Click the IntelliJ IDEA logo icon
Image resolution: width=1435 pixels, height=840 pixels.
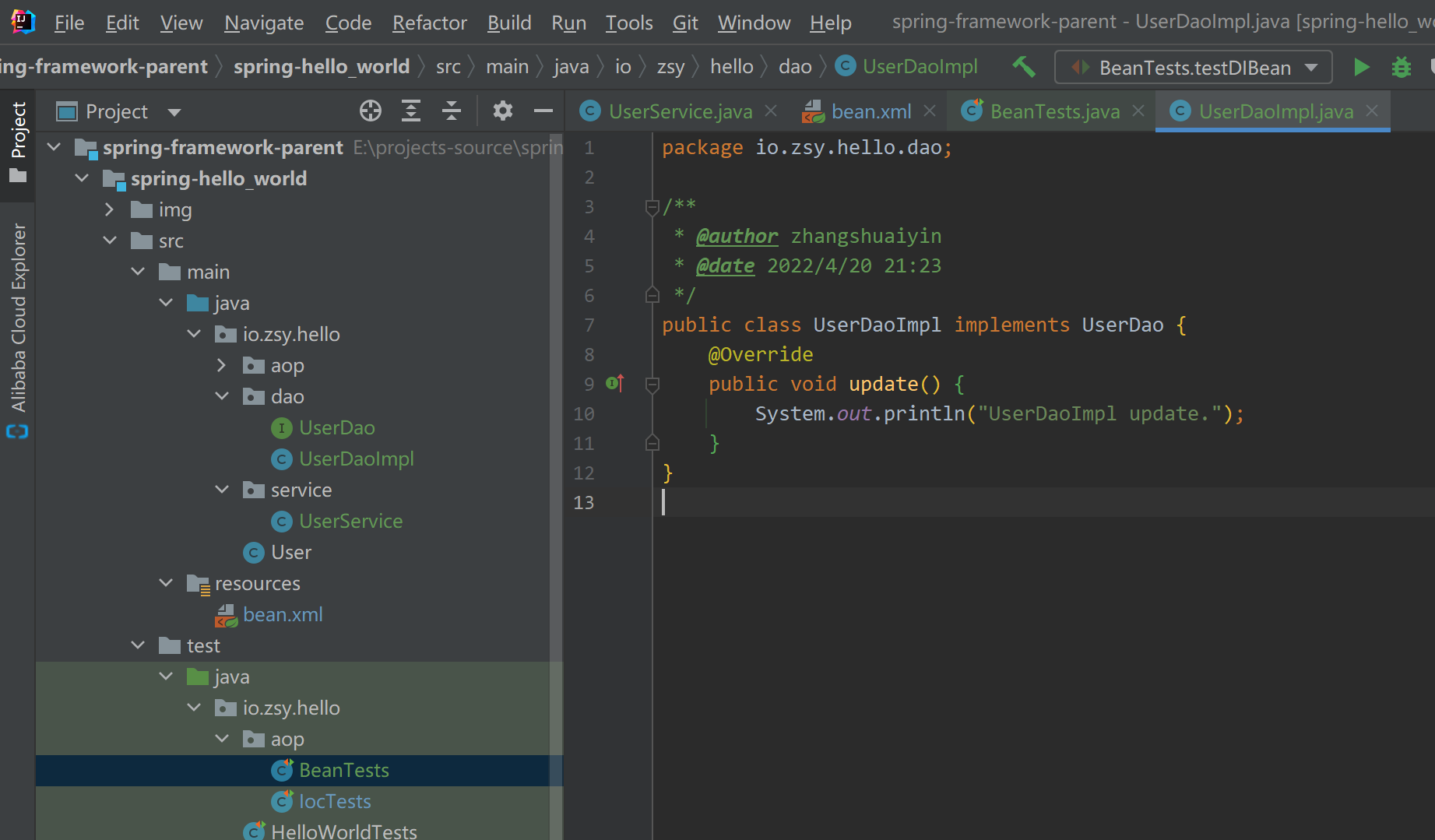[x=23, y=22]
